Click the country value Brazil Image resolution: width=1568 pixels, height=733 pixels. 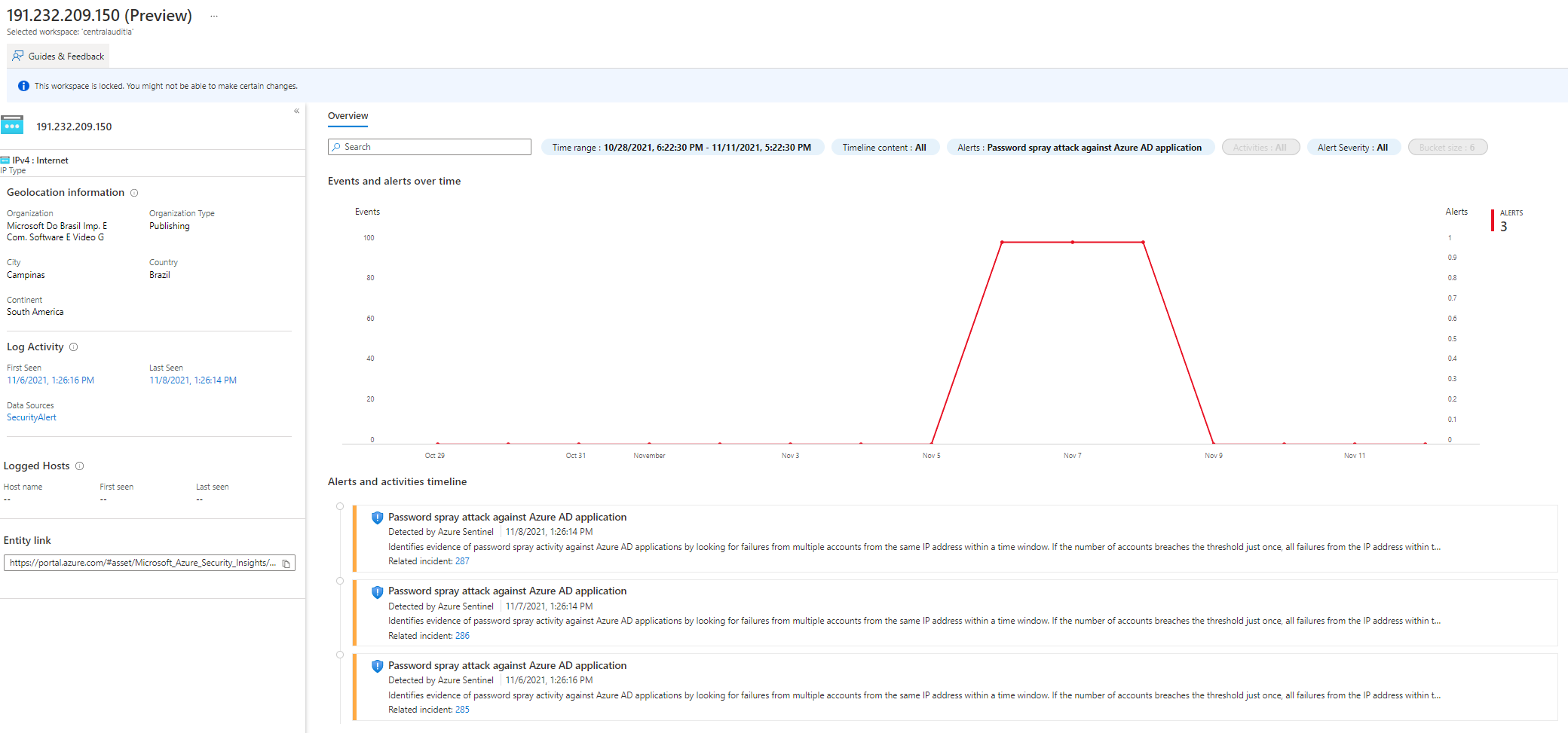click(160, 275)
